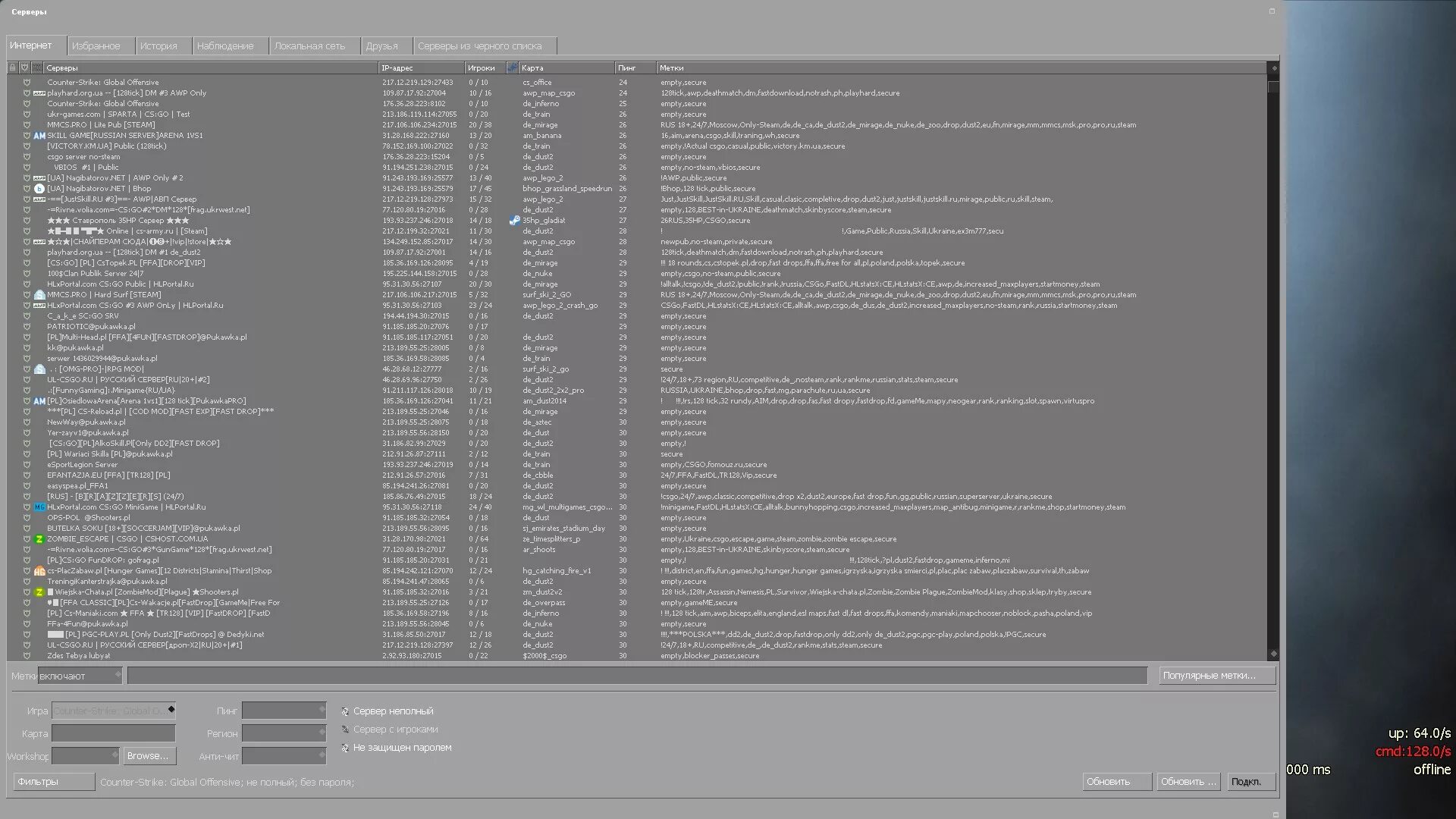Image resolution: width=1456 pixels, height=819 pixels.
Task: Click the Обновить (Refresh) button
Action: 1108,781
